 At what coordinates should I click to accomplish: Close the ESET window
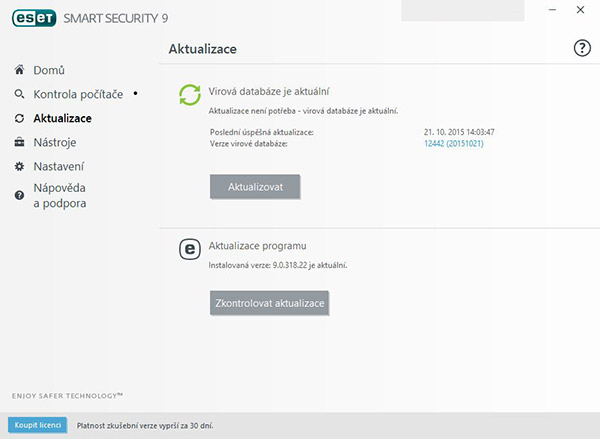[580, 10]
